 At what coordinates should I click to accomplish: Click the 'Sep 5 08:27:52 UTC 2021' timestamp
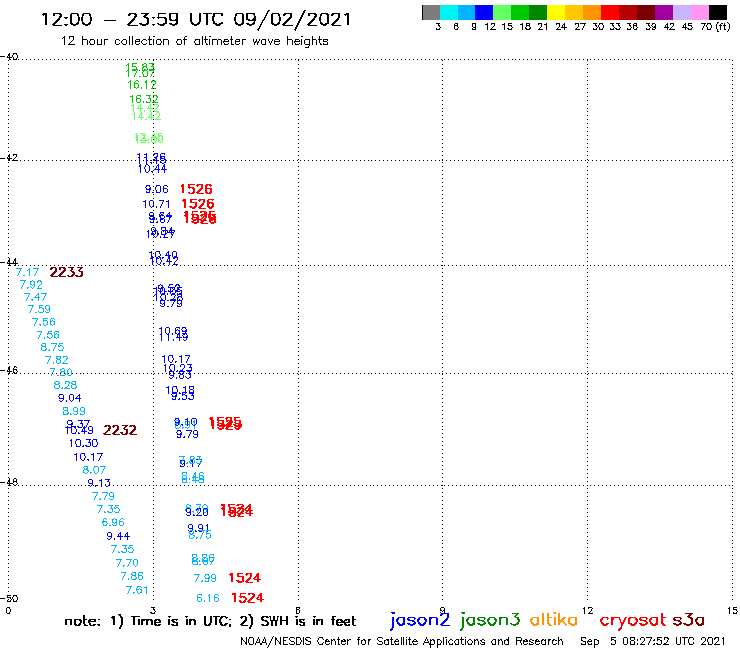(653, 641)
